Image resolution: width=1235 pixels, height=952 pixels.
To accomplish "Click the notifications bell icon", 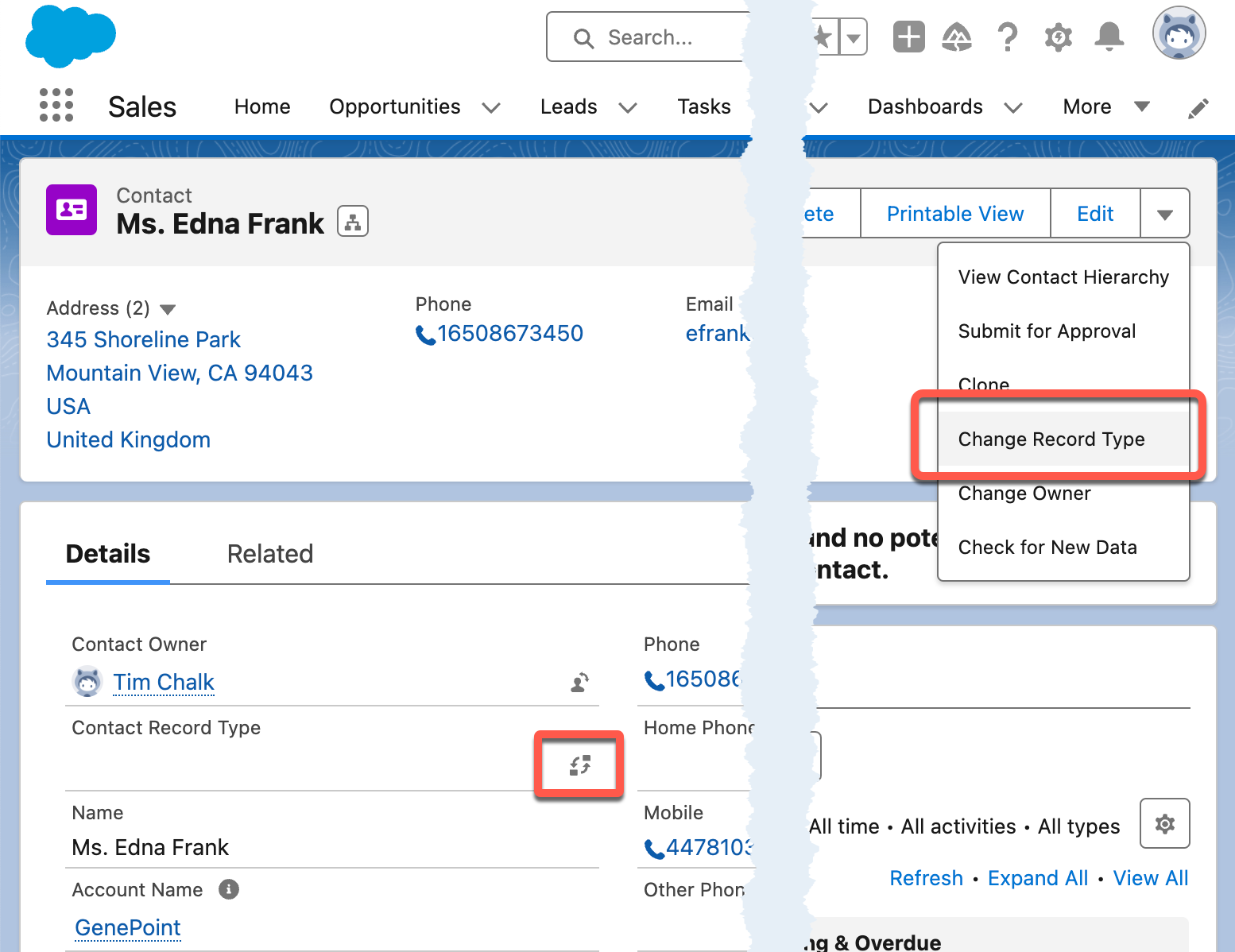I will tap(1109, 36).
